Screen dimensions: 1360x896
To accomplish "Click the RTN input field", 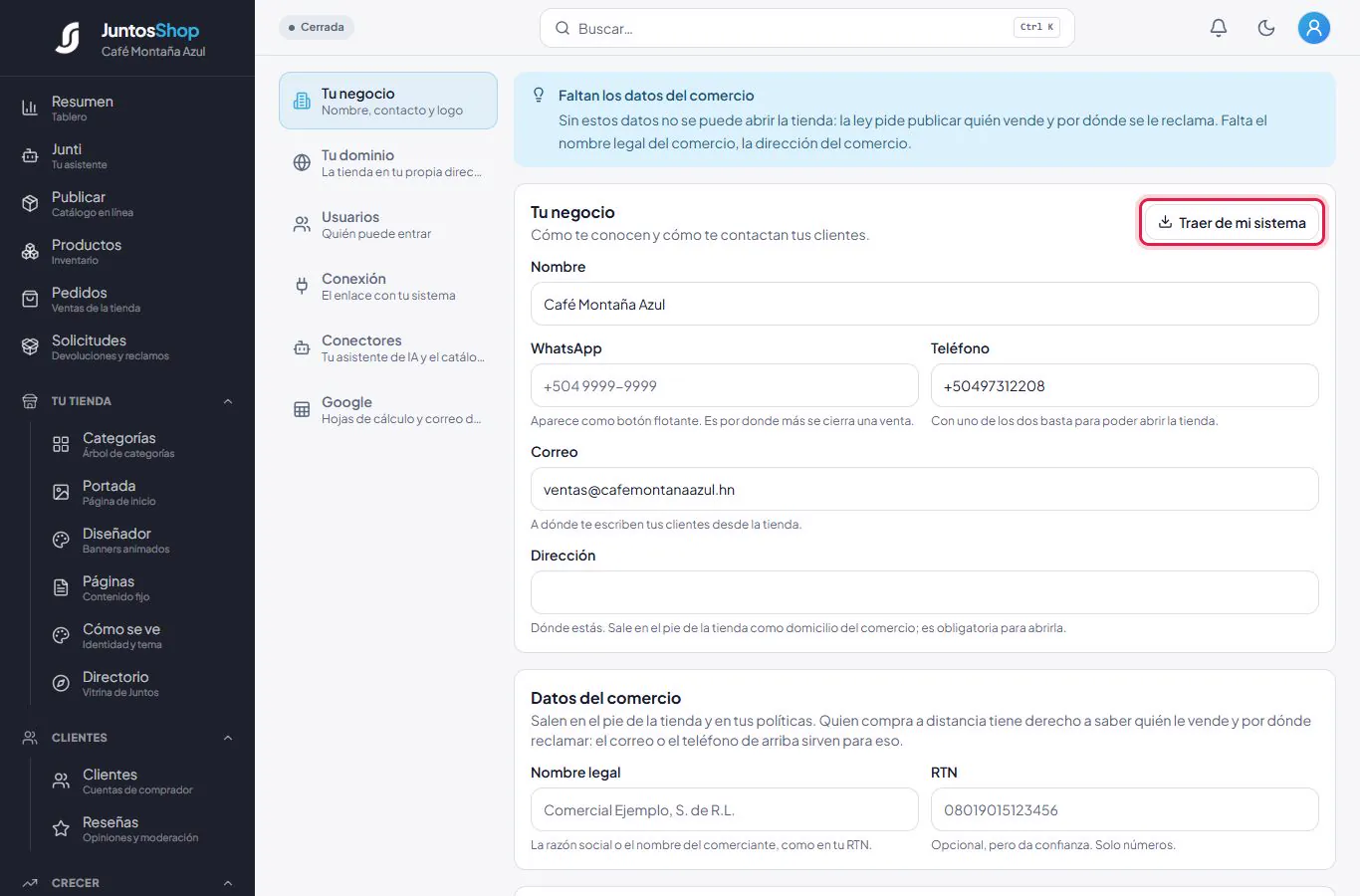I will (x=1125, y=809).
